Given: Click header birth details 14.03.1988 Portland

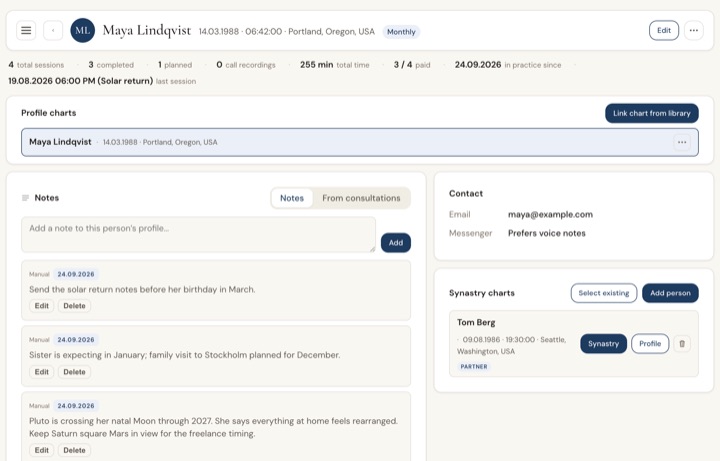Looking at the screenshot, I should [x=287, y=32].
